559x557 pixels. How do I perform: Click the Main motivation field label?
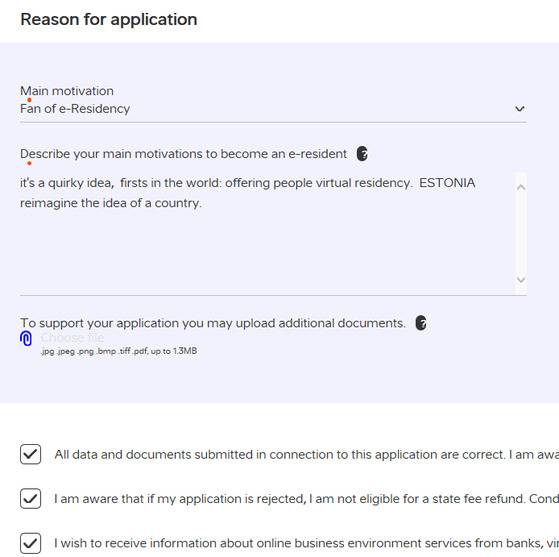pos(67,91)
